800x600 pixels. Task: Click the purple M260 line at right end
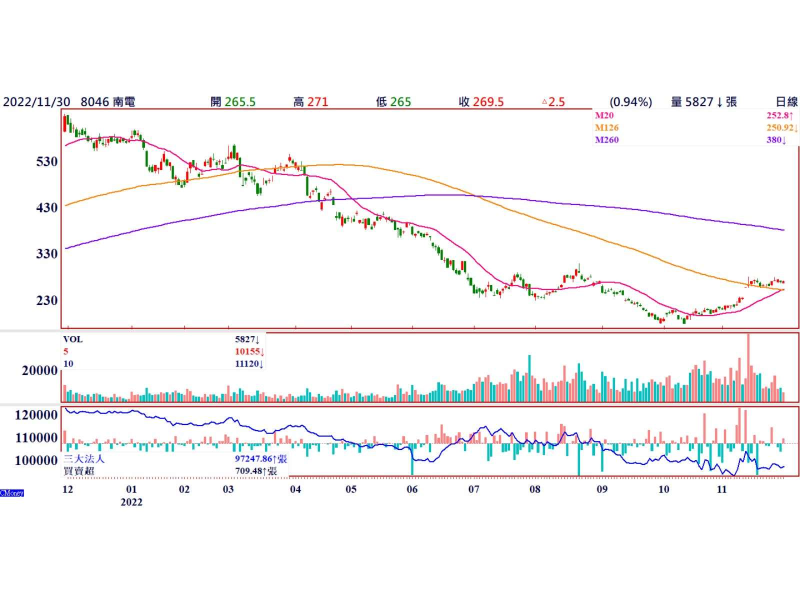pyautogui.click(x=780, y=229)
